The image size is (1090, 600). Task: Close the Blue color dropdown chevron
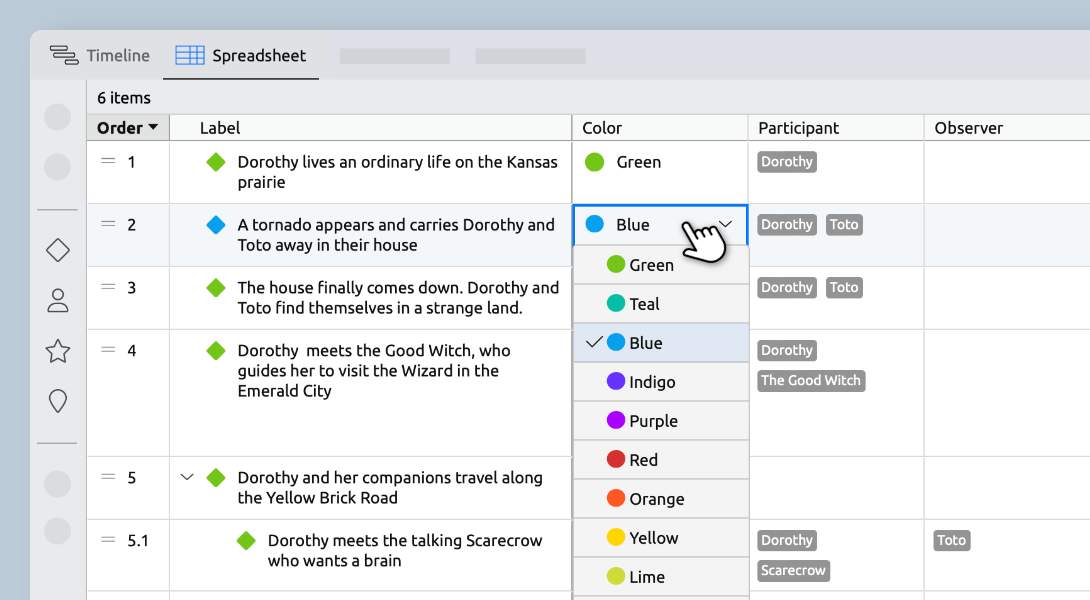[726, 224]
